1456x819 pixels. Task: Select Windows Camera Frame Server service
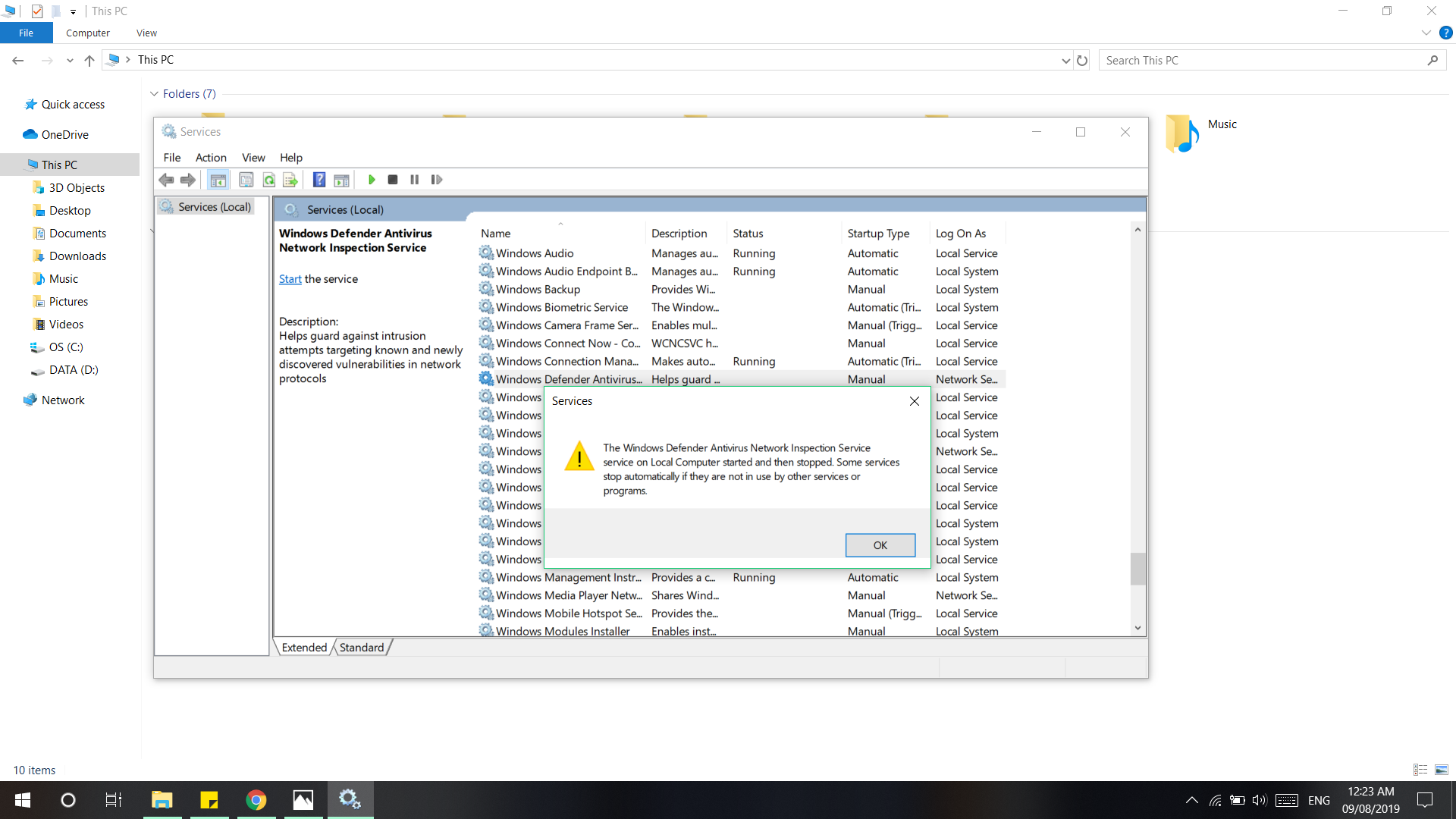point(742,325)
